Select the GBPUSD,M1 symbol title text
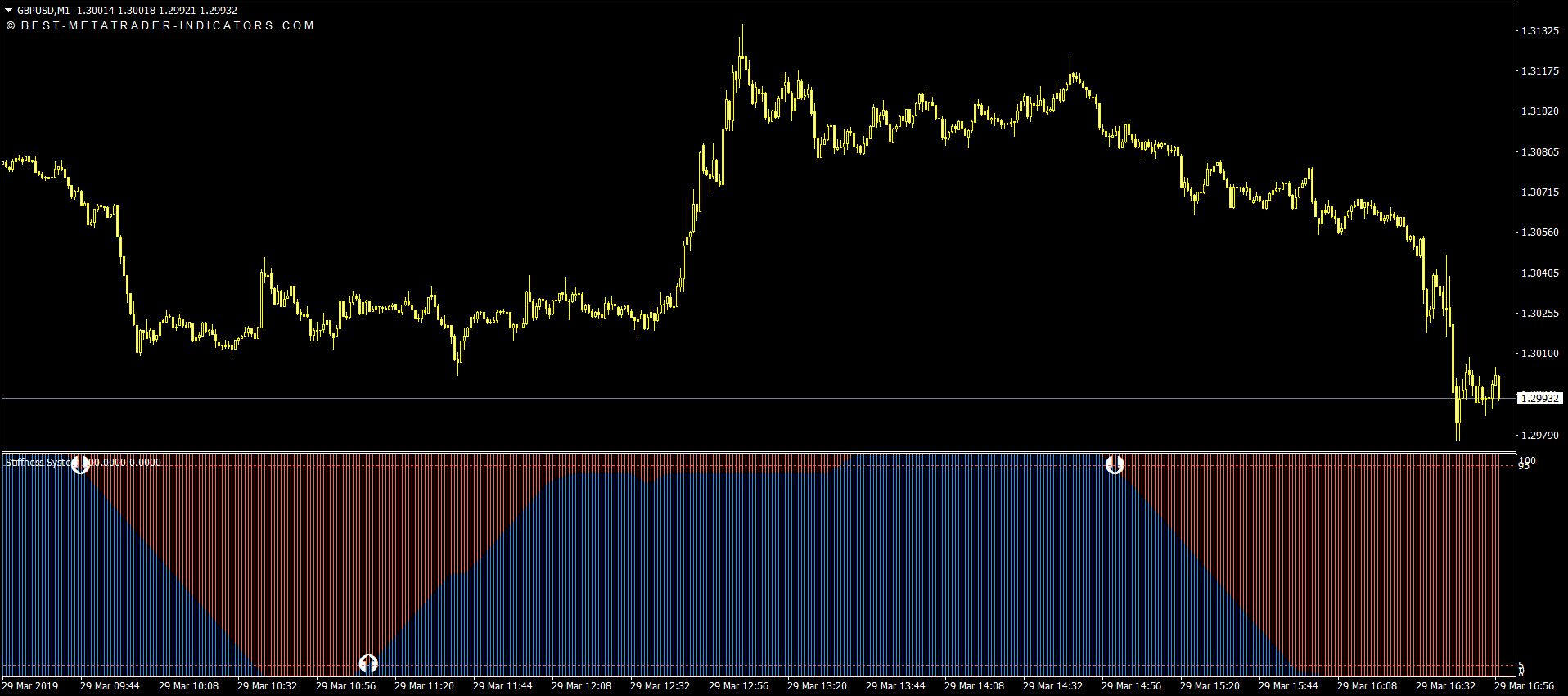The width and height of the screenshot is (1568, 696). [43, 11]
